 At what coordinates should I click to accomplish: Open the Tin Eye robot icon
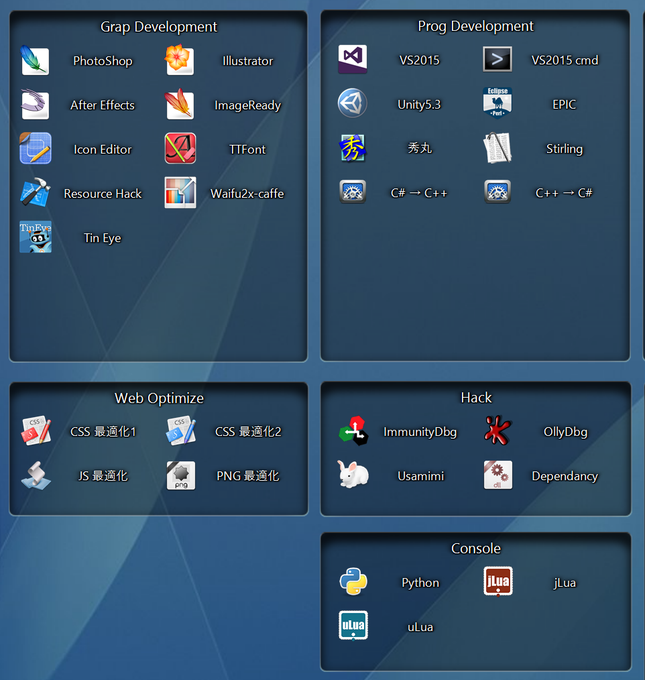35,237
